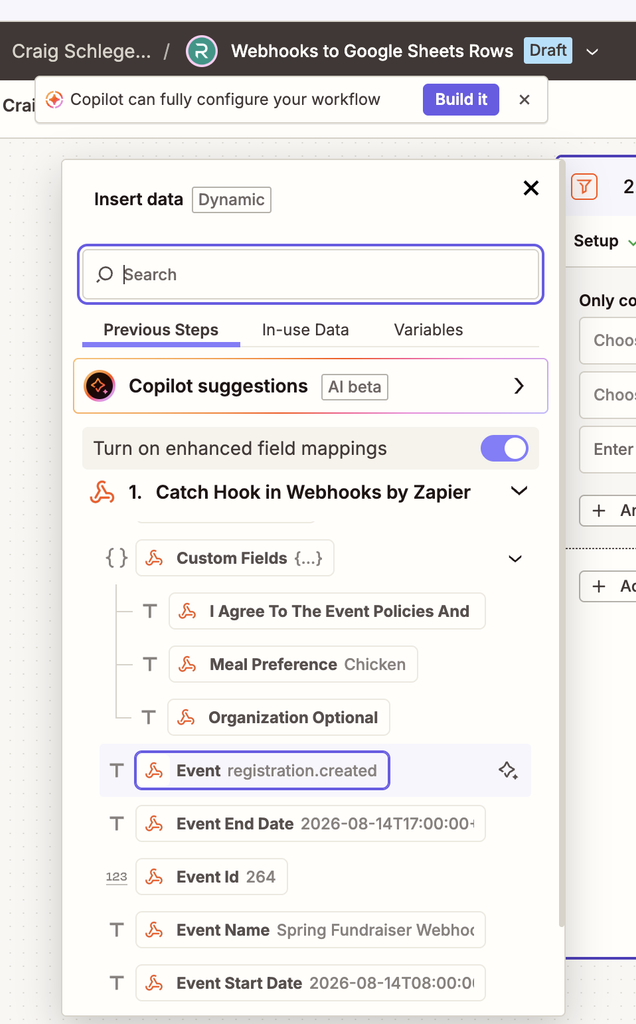Image resolution: width=636 pixels, height=1024 pixels.
Task: Select Organization Optional field
Action: pyautogui.click(x=279, y=717)
